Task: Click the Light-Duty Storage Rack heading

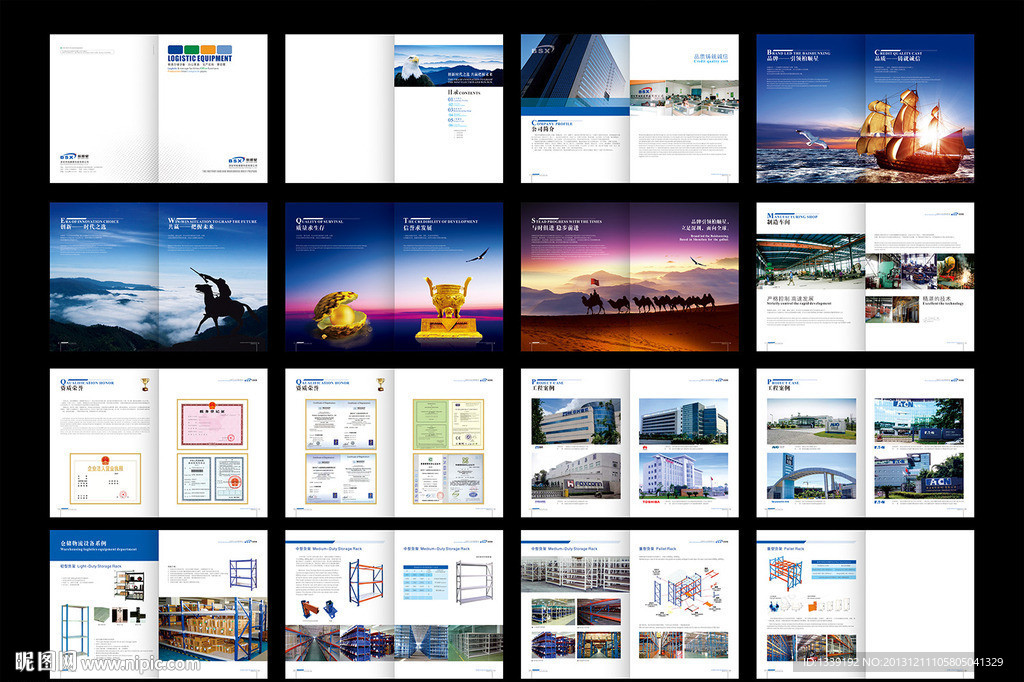Action: [x=91, y=566]
